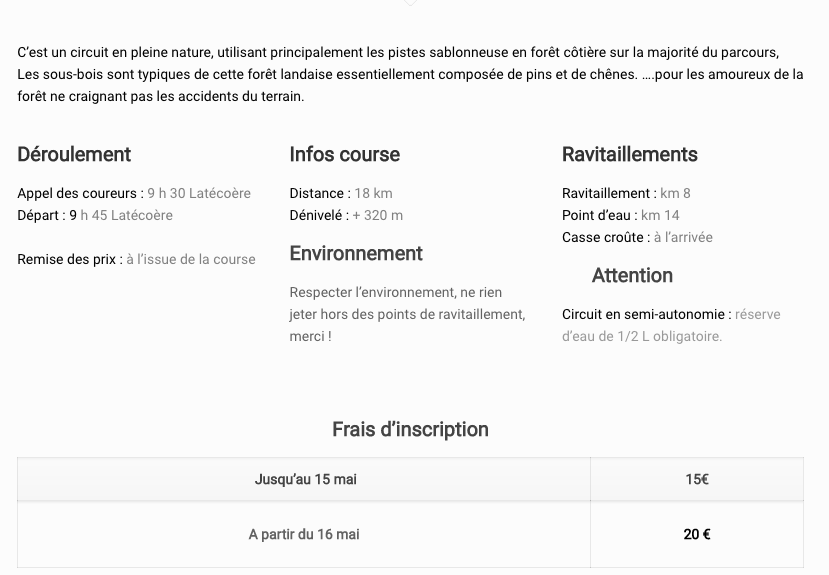829x575 pixels.
Task: Select the 'Jusqu'au 15 mai' table cell
Action: coord(304,479)
